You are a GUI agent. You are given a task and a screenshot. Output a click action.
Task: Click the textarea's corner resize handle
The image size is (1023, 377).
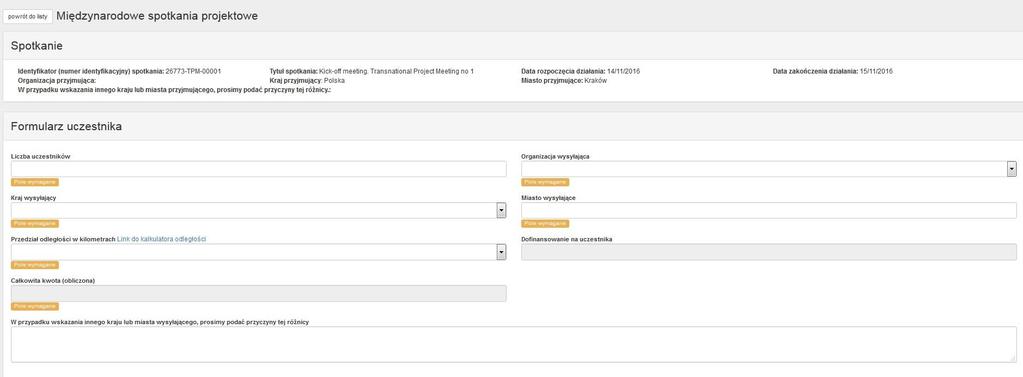click(1013, 359)
